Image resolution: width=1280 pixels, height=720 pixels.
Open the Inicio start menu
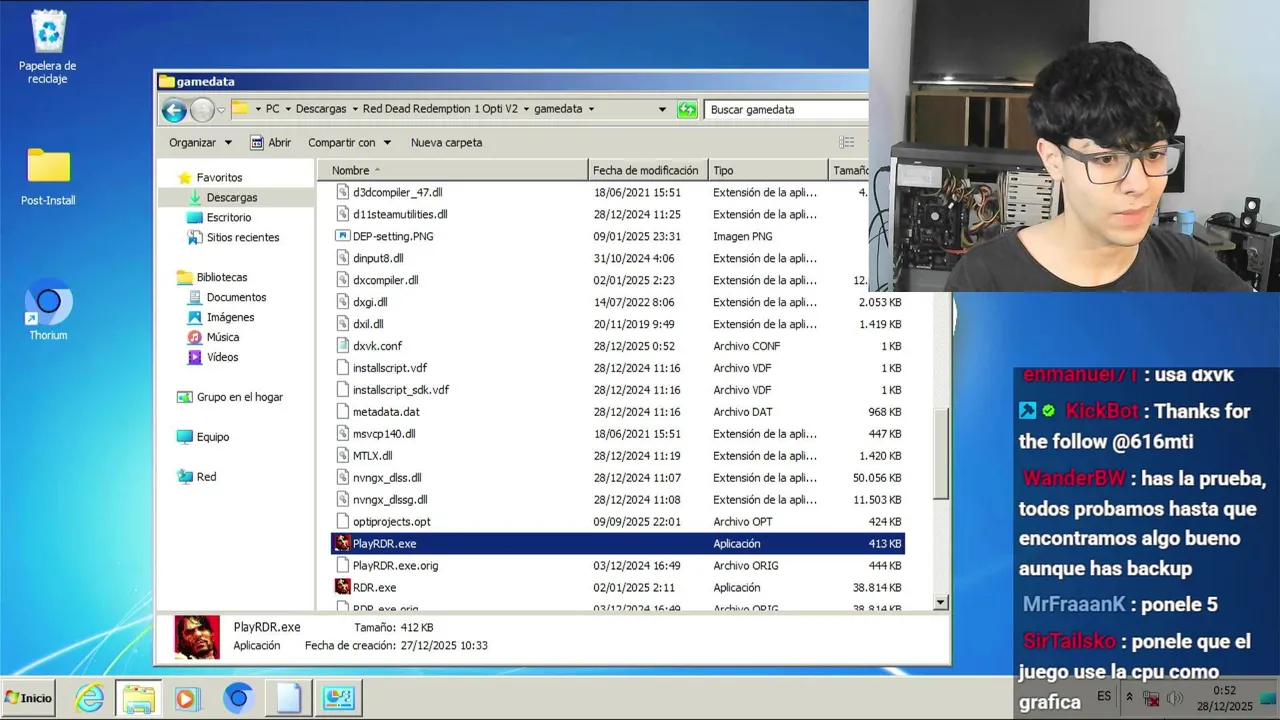(28, 698)
